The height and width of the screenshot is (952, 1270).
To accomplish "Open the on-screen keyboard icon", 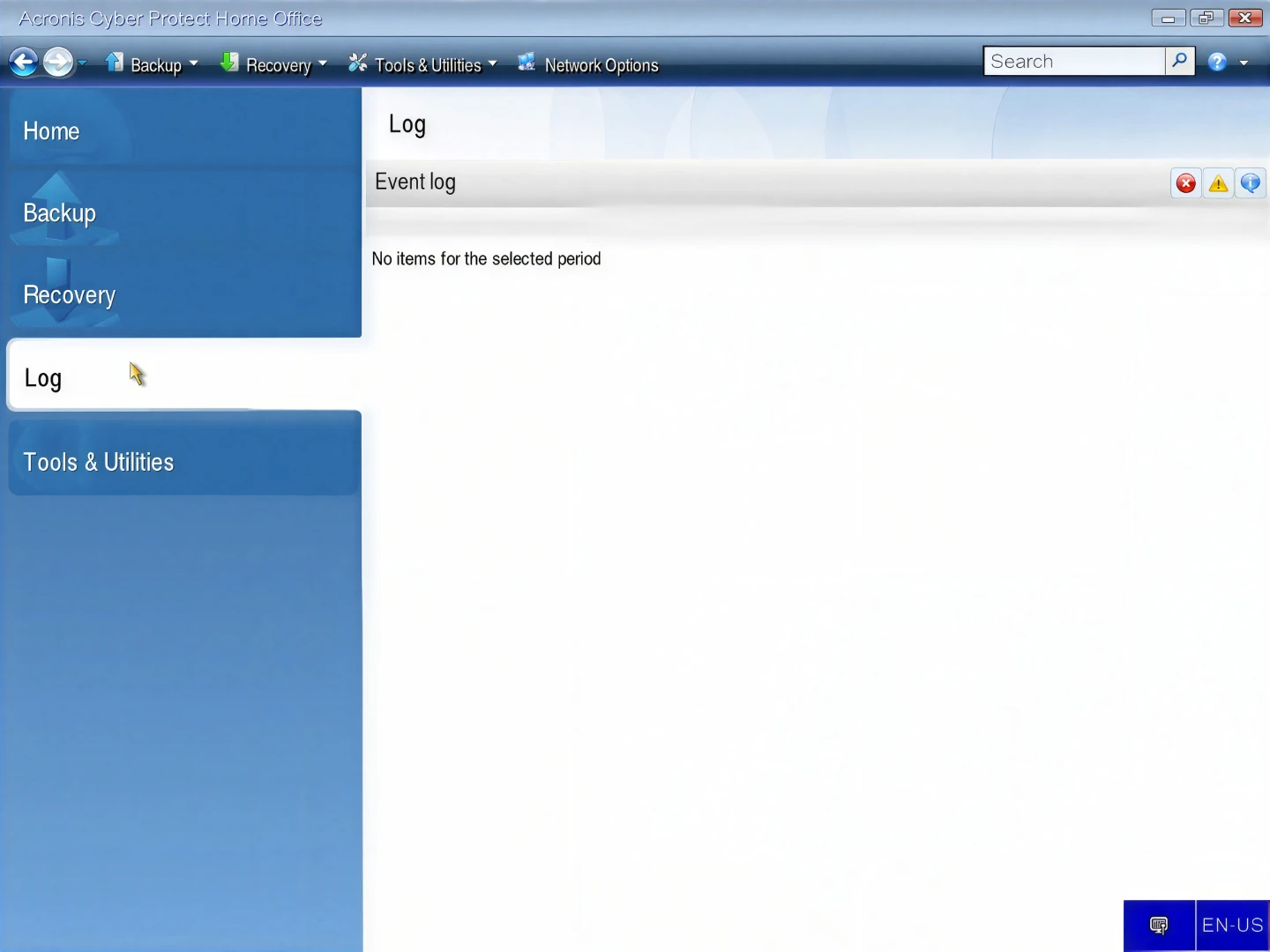I will [x=1159, y=926].
